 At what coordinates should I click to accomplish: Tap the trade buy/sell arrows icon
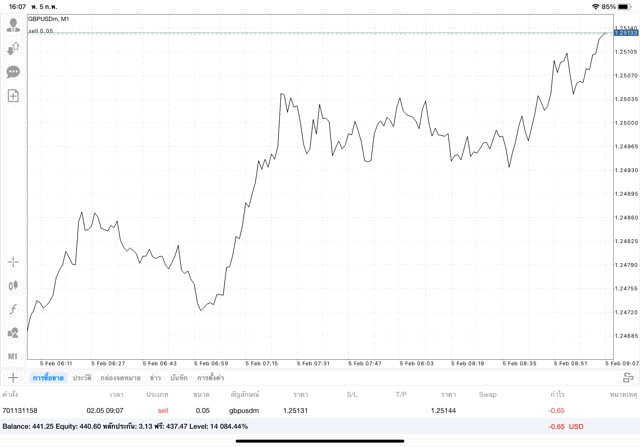point(13,48)
